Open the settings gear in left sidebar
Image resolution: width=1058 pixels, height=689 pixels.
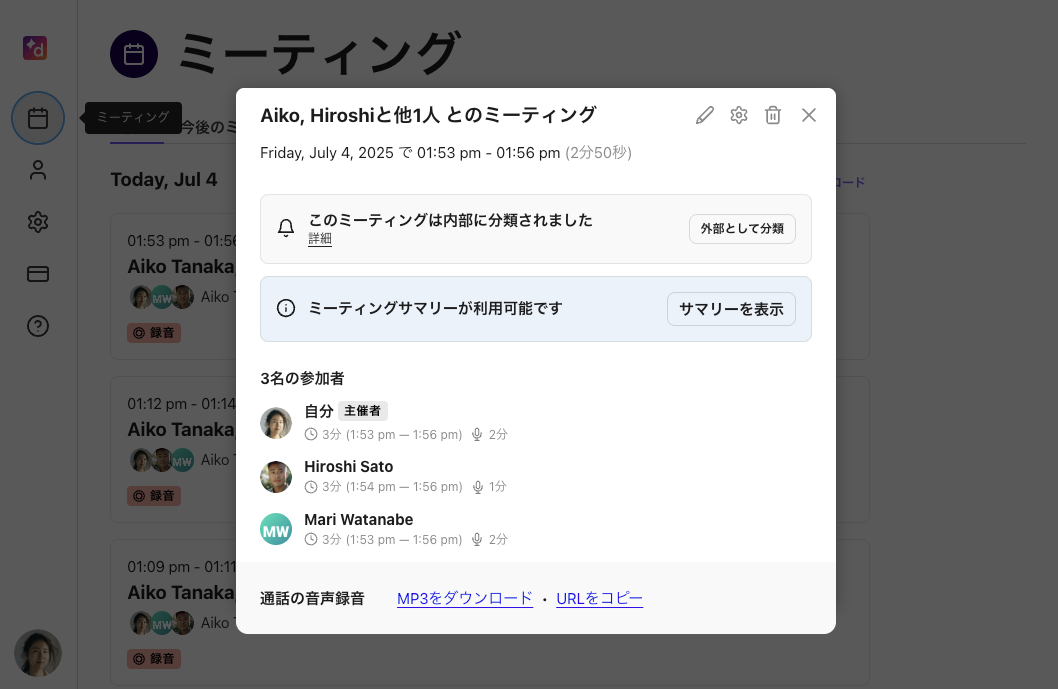(38, 222)
